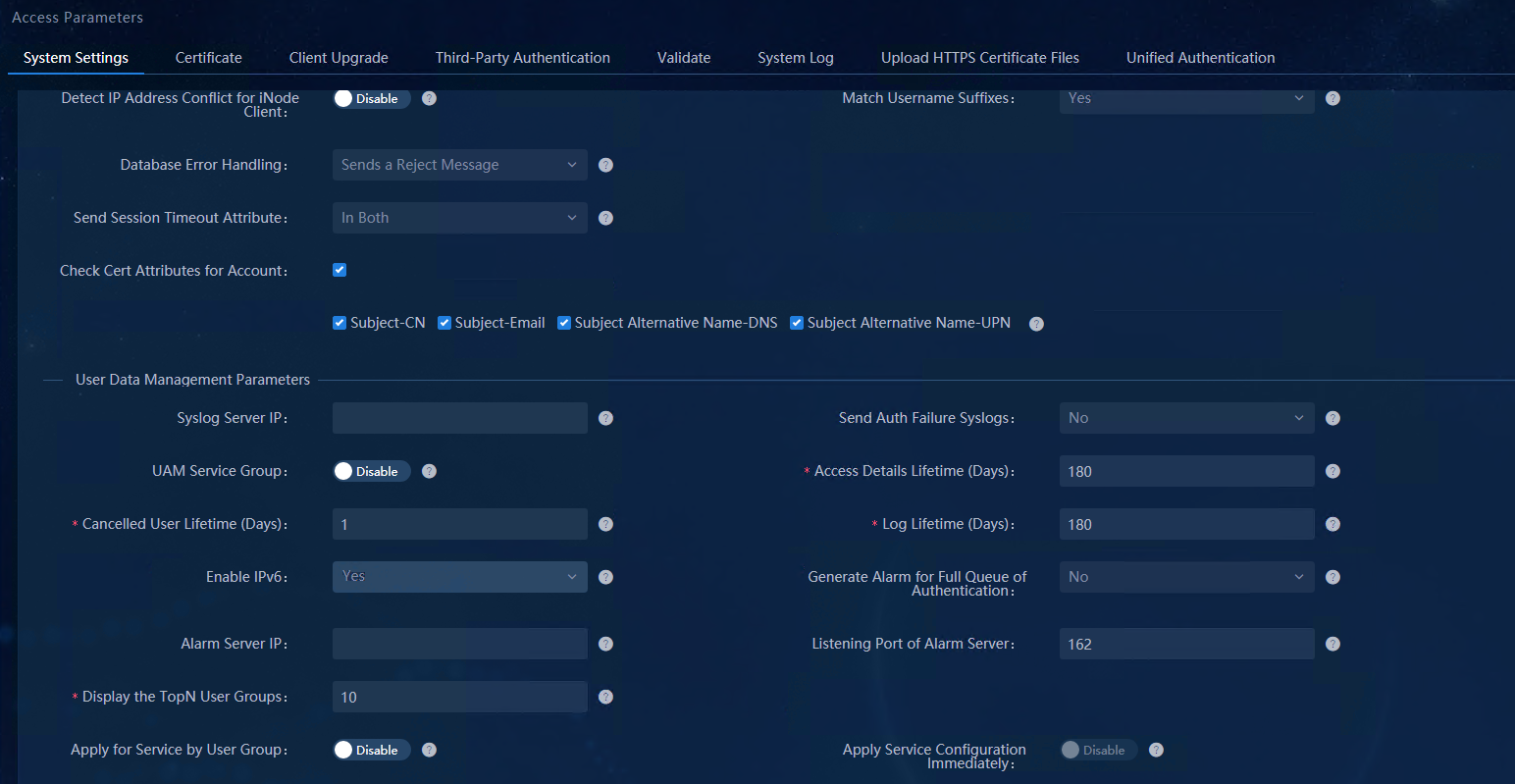Switch to the System Settings tab

coord(76,58)
